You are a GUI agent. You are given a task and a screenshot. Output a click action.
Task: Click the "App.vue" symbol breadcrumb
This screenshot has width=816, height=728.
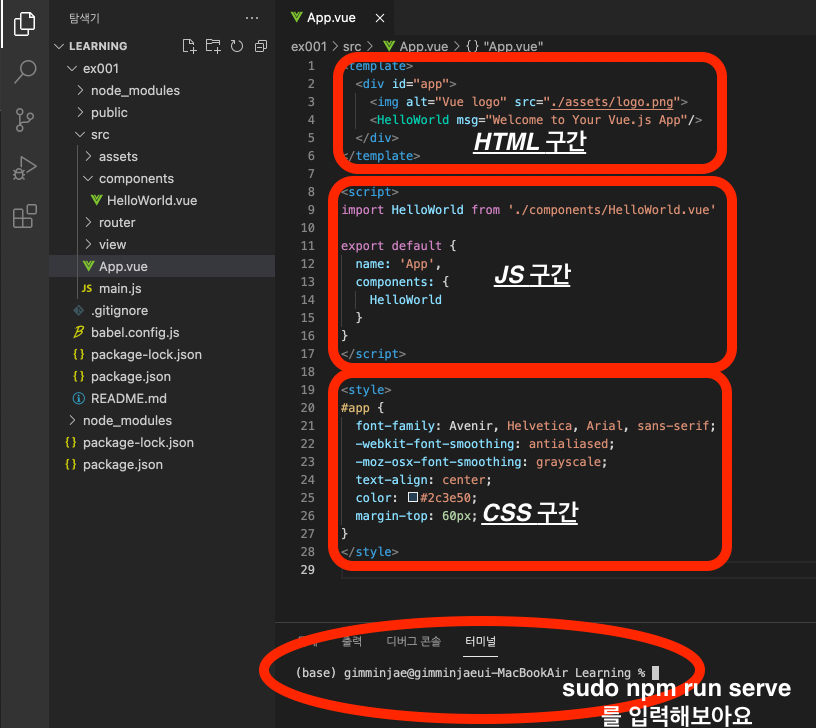pyautogui.click(x=505, y=46)
